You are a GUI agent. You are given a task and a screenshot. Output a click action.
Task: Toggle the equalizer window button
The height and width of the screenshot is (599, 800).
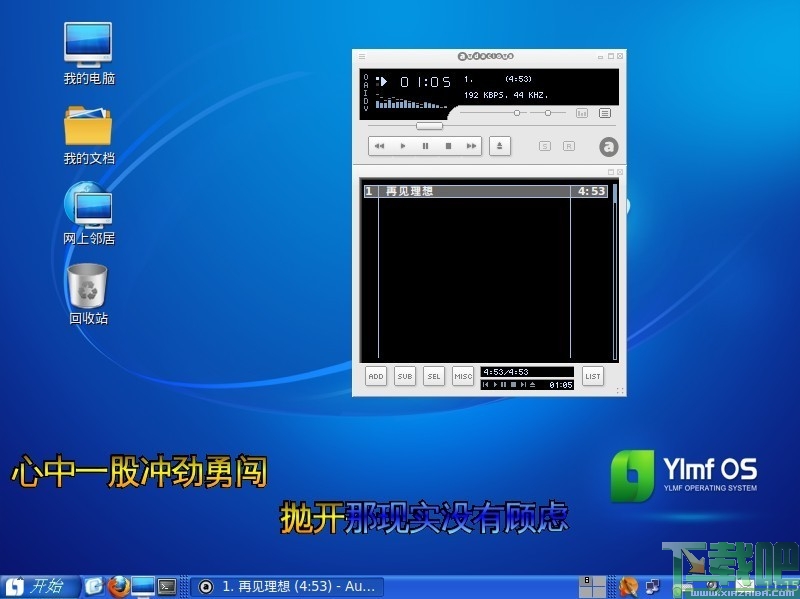[582, 113]
